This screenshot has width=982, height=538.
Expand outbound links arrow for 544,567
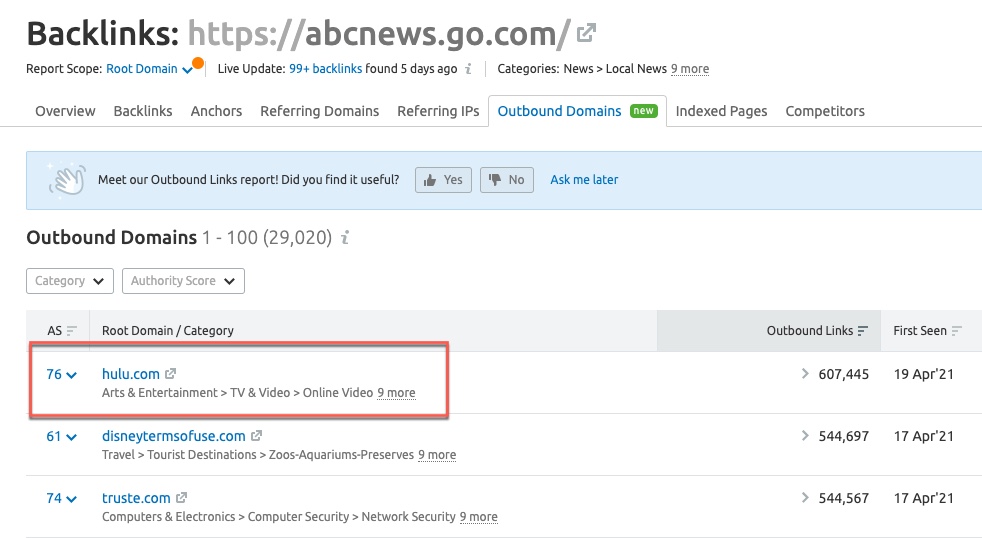tap(805, 498)
